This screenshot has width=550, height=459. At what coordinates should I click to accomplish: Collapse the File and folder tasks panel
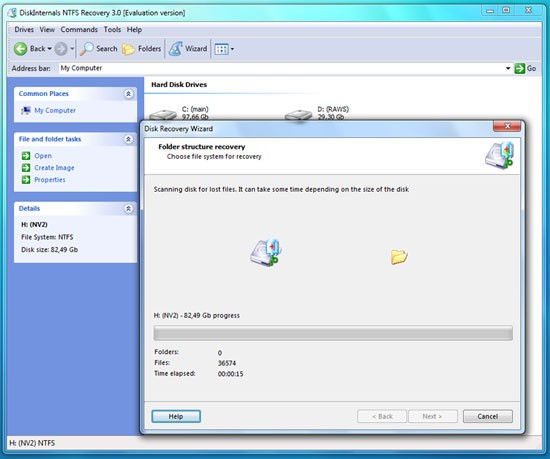128,139
